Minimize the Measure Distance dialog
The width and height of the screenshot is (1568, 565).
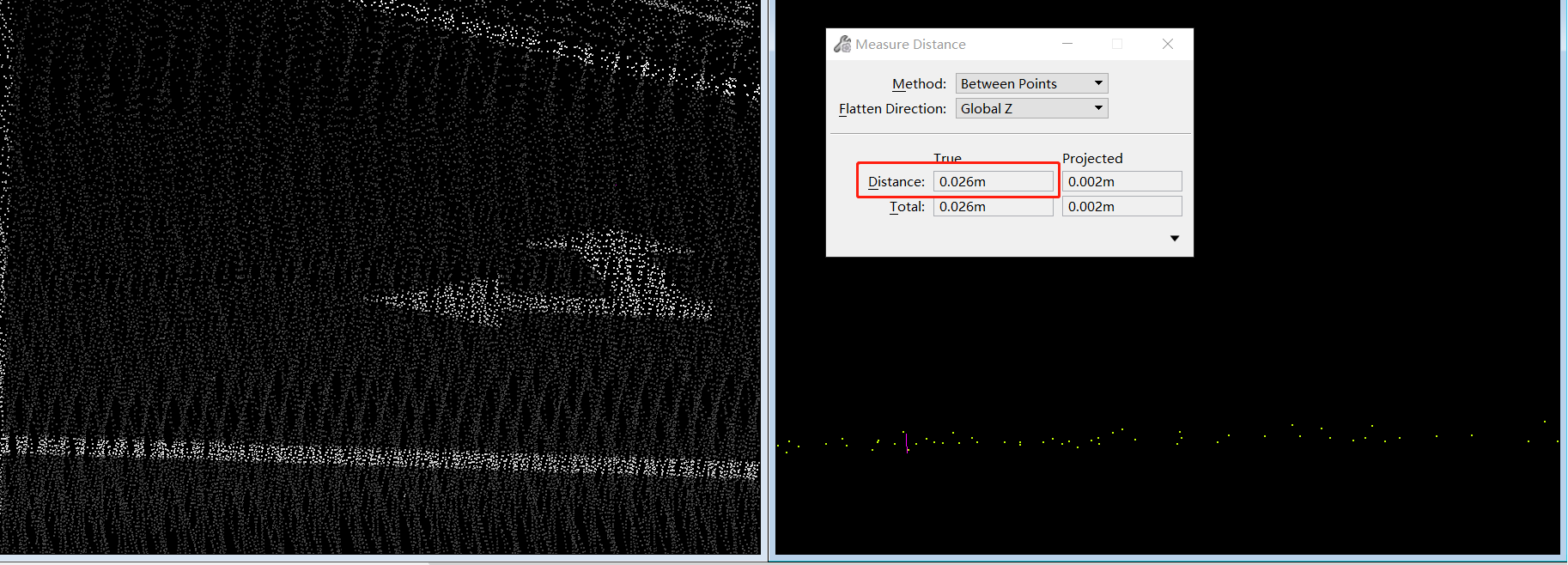point(1067,44)
